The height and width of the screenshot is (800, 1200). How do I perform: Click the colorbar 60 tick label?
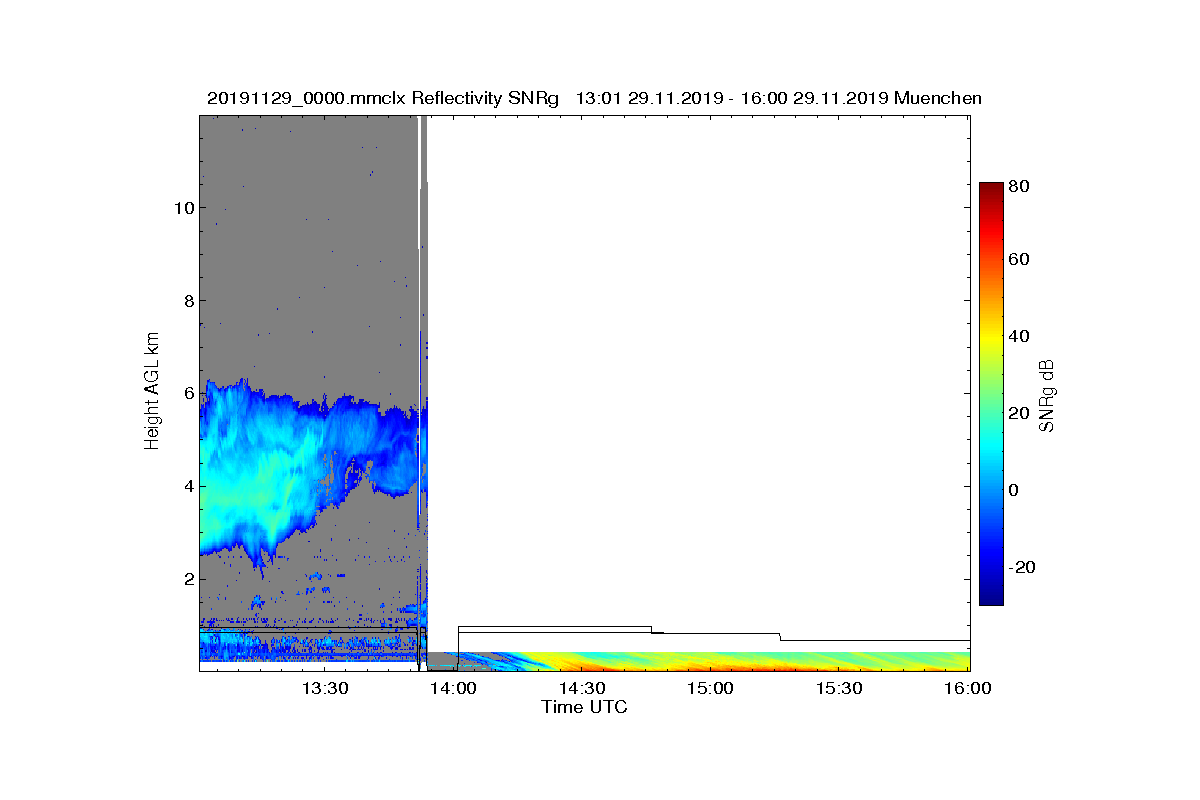click(1021, 260)
